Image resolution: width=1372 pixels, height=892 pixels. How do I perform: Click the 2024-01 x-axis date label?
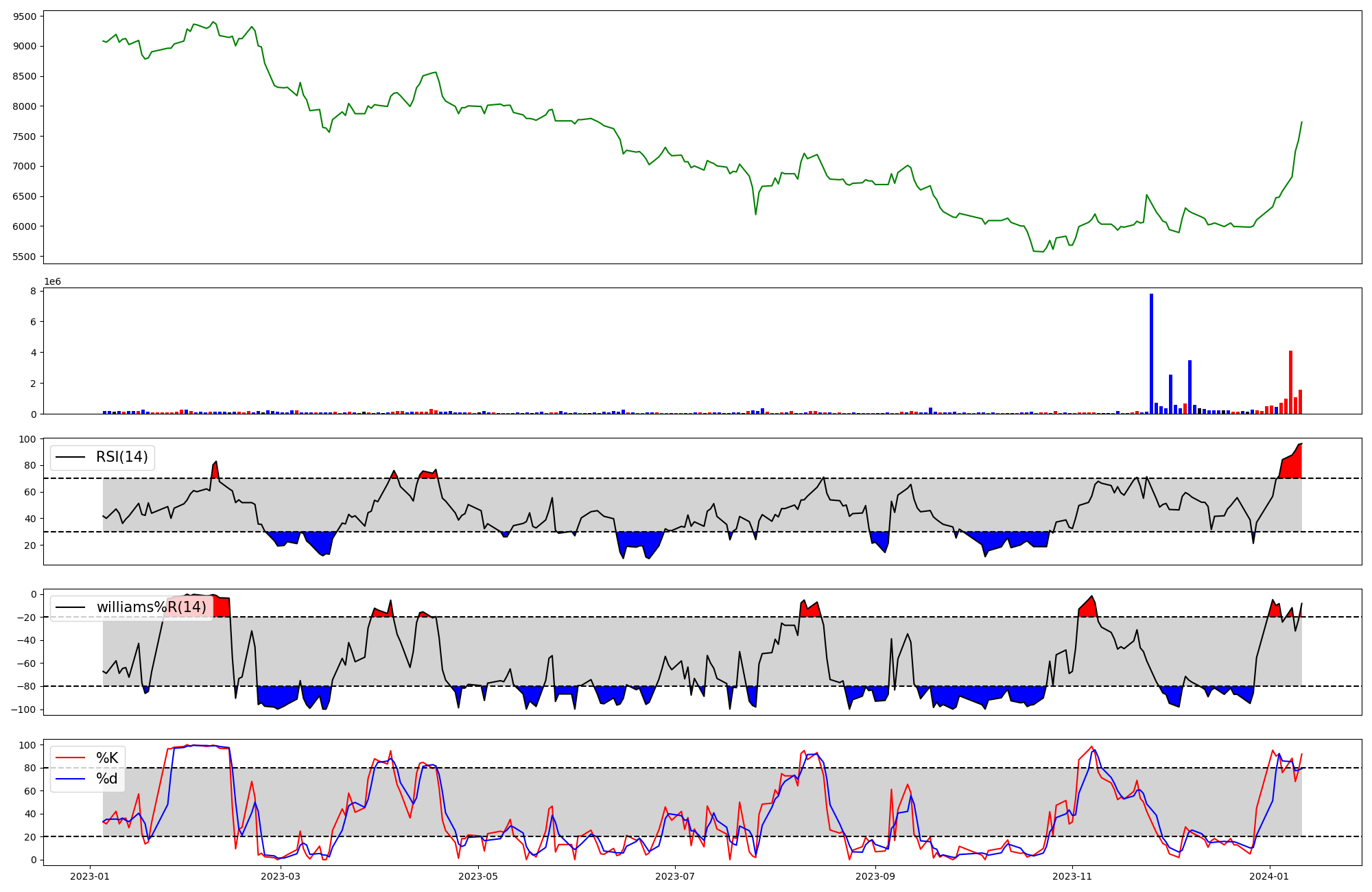[x=1270, y=876]
